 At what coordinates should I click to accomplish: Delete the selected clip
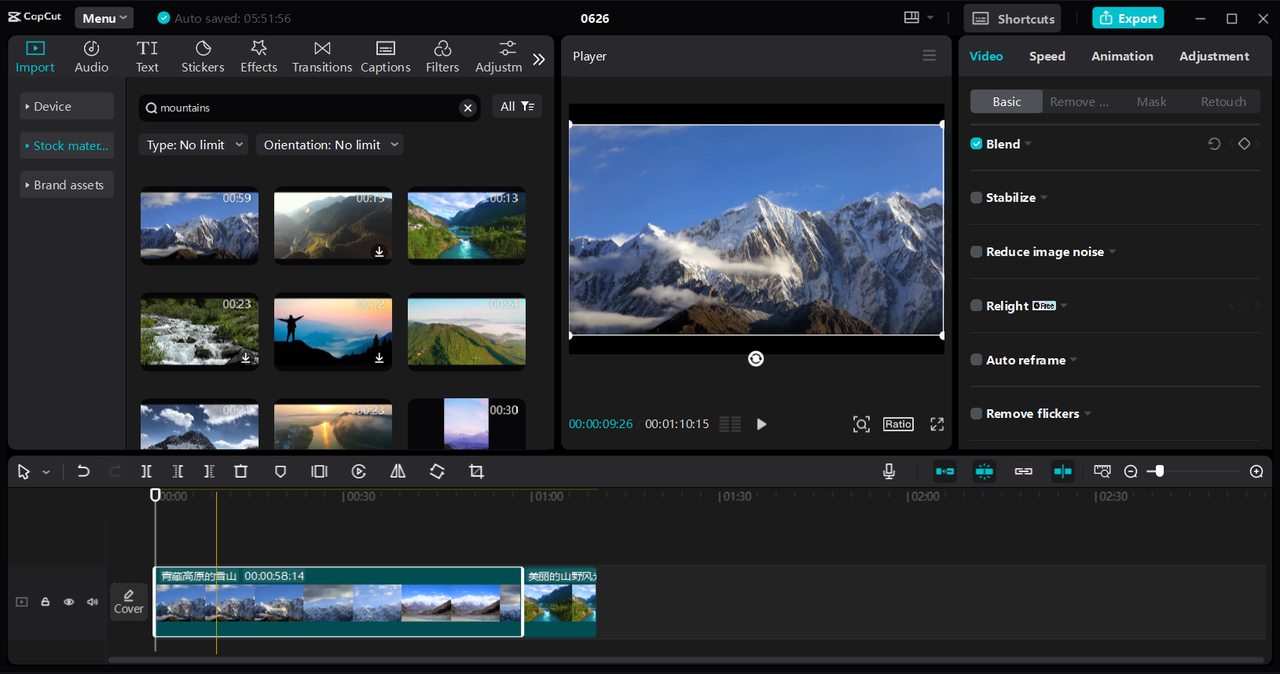click(241, 471)
